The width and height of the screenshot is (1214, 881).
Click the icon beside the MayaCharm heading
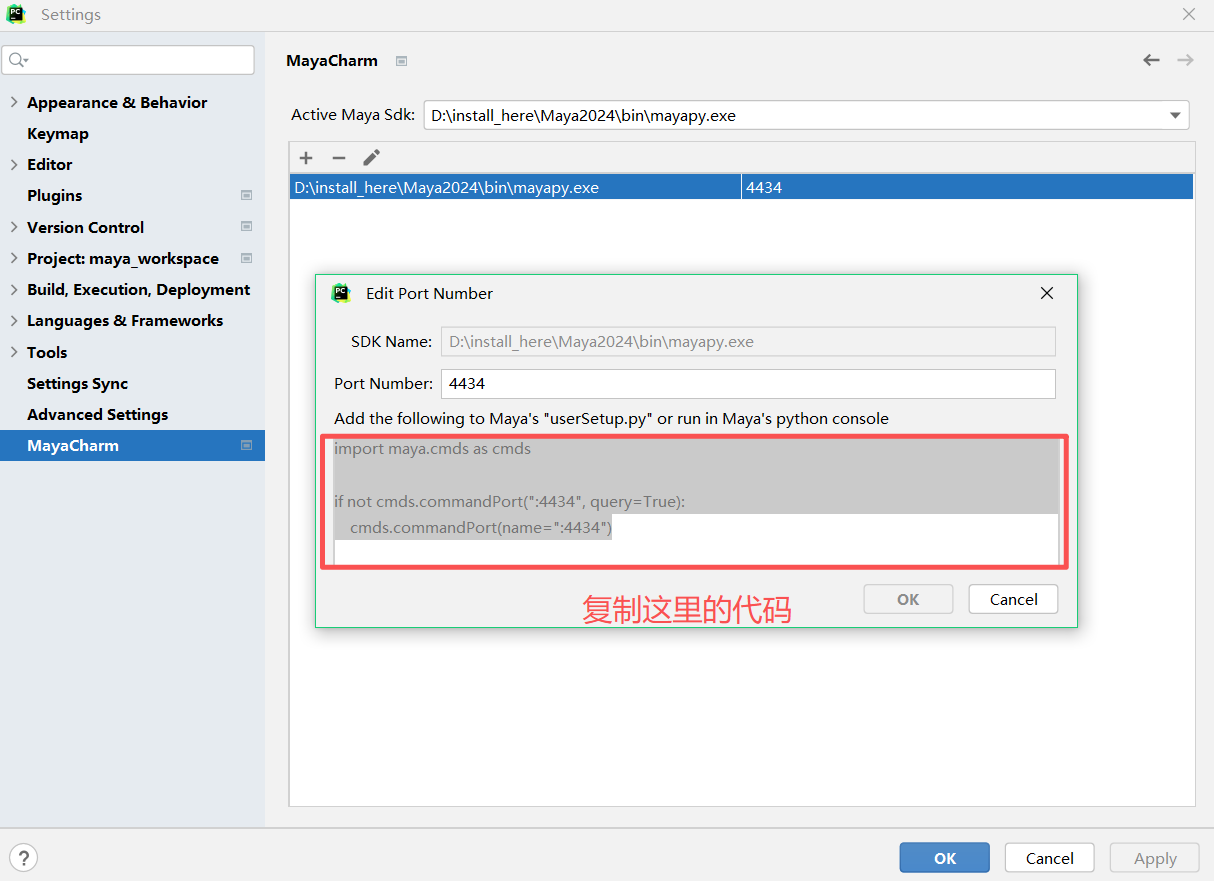pos(401,61)
